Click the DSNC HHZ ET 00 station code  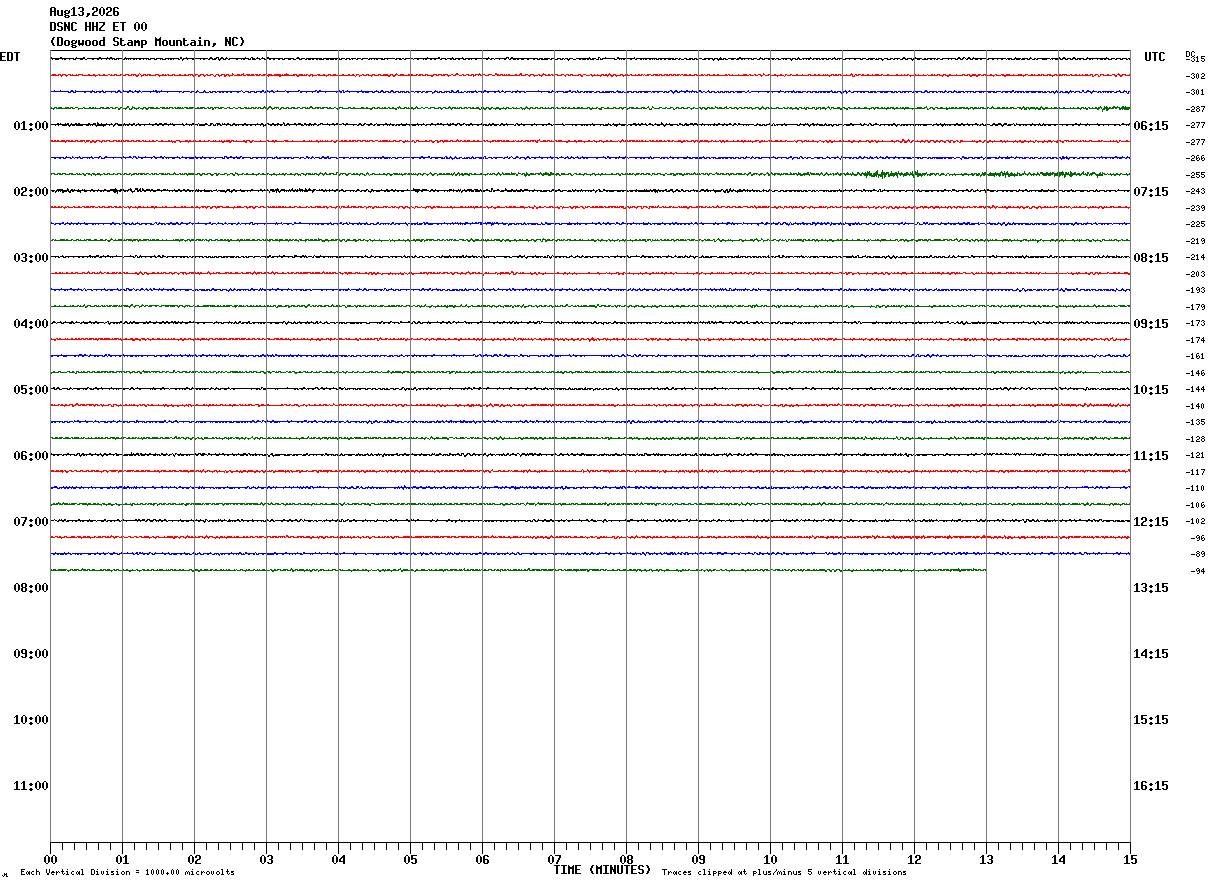tap(98, 27)
